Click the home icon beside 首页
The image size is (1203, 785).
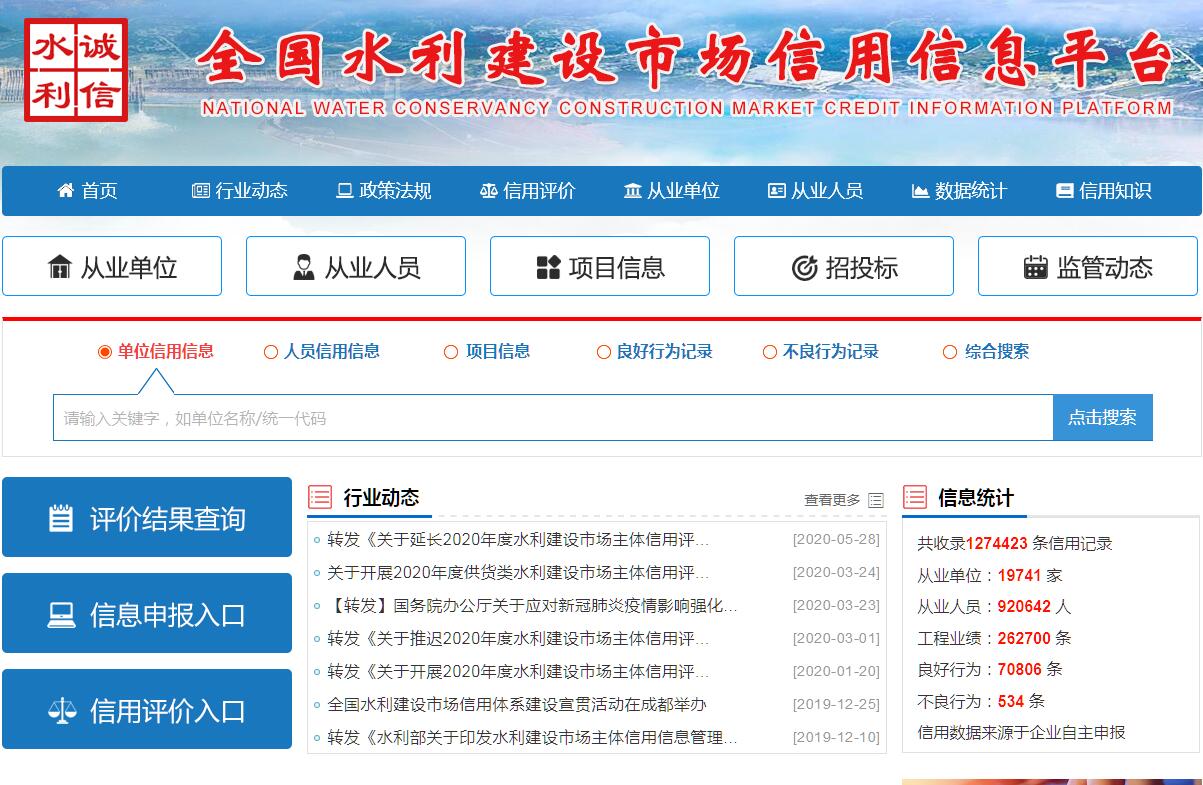pyautogui.click(x=66, y=190)
